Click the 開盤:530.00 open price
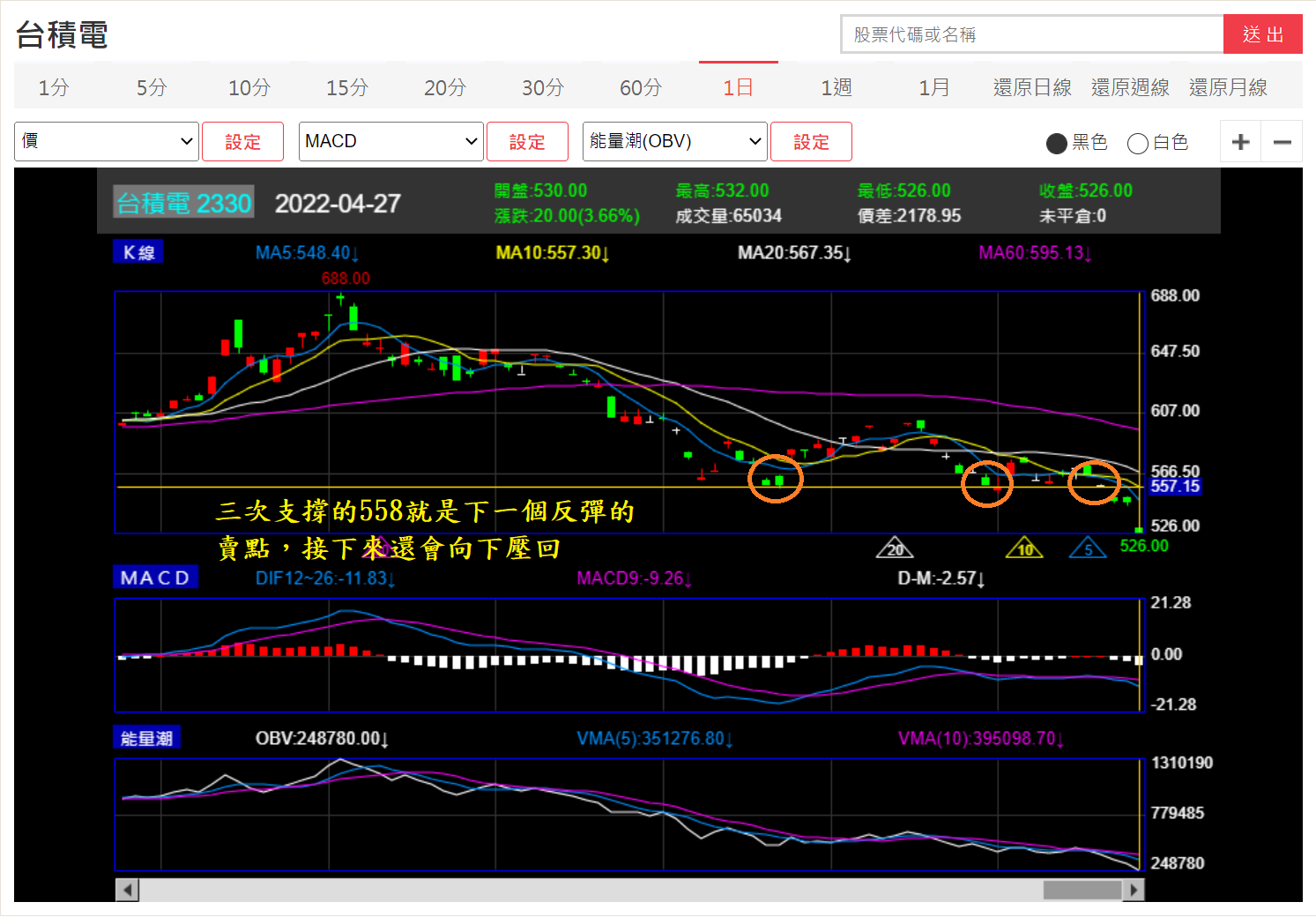1316x917 pixels. [540, 190]
